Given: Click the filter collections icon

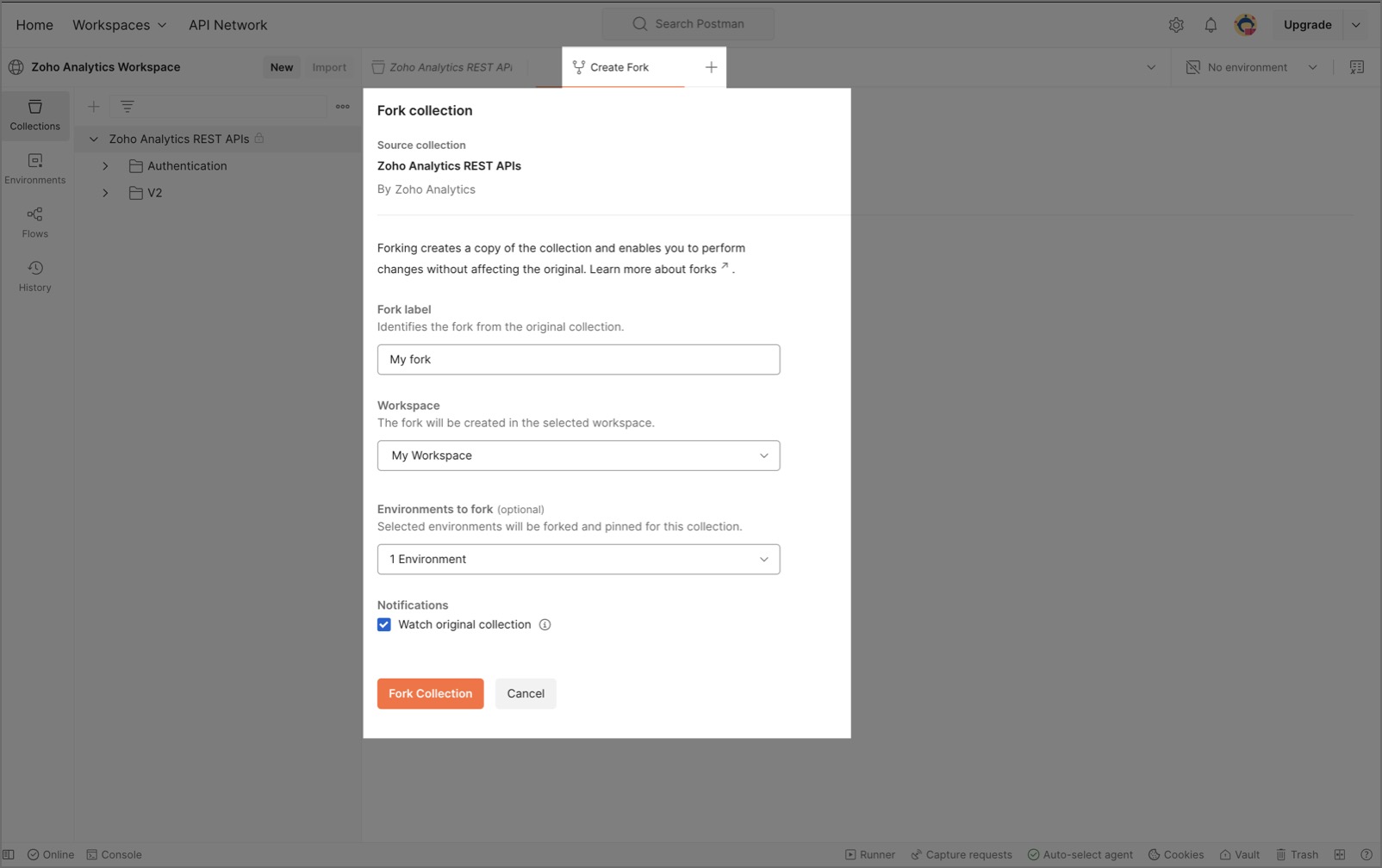Looking at the screenshot, I should pos(128,107).
